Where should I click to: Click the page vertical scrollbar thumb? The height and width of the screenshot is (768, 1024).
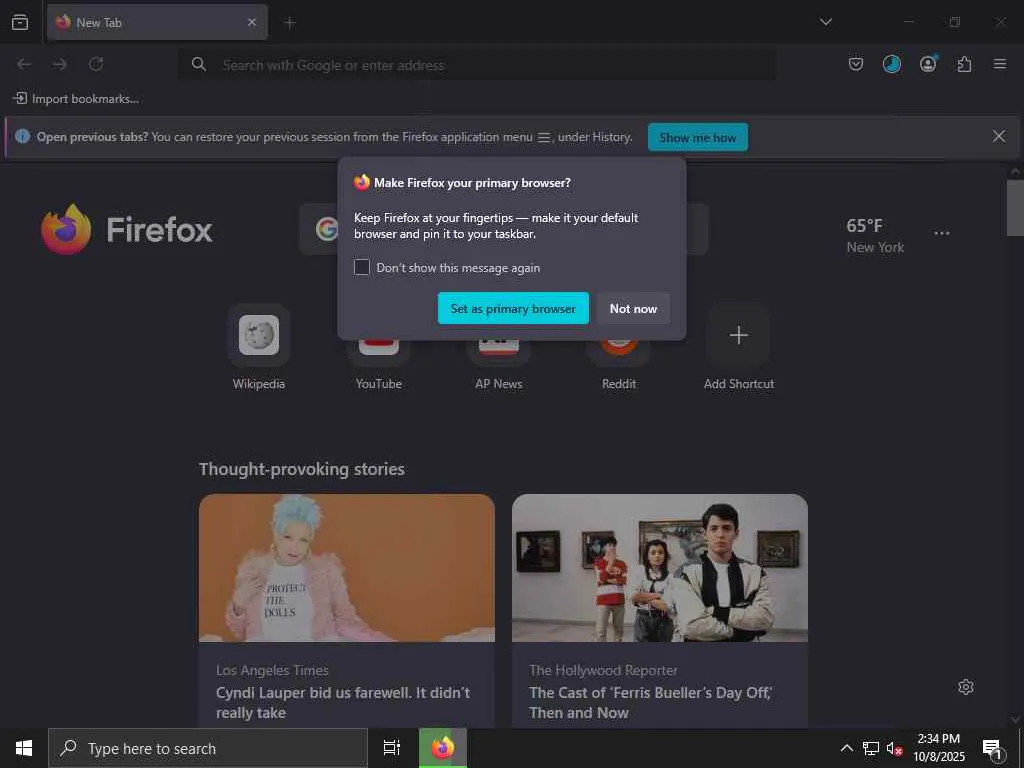point(1015,208)
